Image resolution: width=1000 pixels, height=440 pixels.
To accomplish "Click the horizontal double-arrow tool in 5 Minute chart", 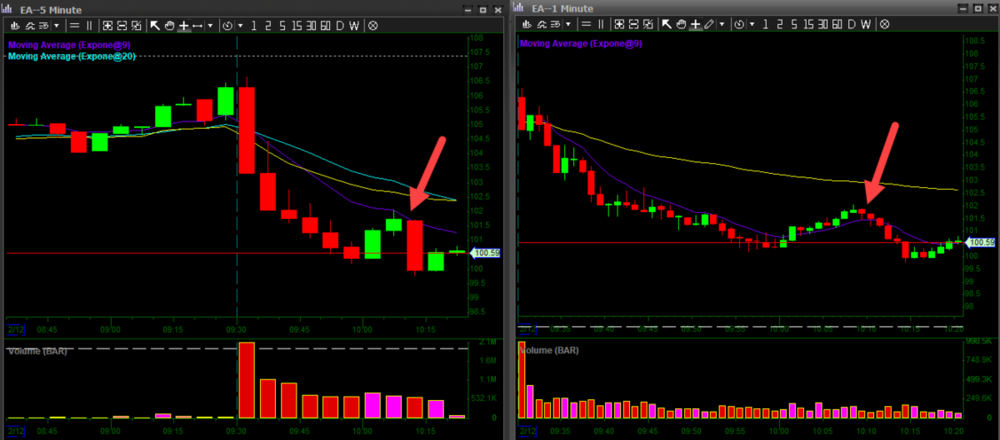I will (197, 25).
